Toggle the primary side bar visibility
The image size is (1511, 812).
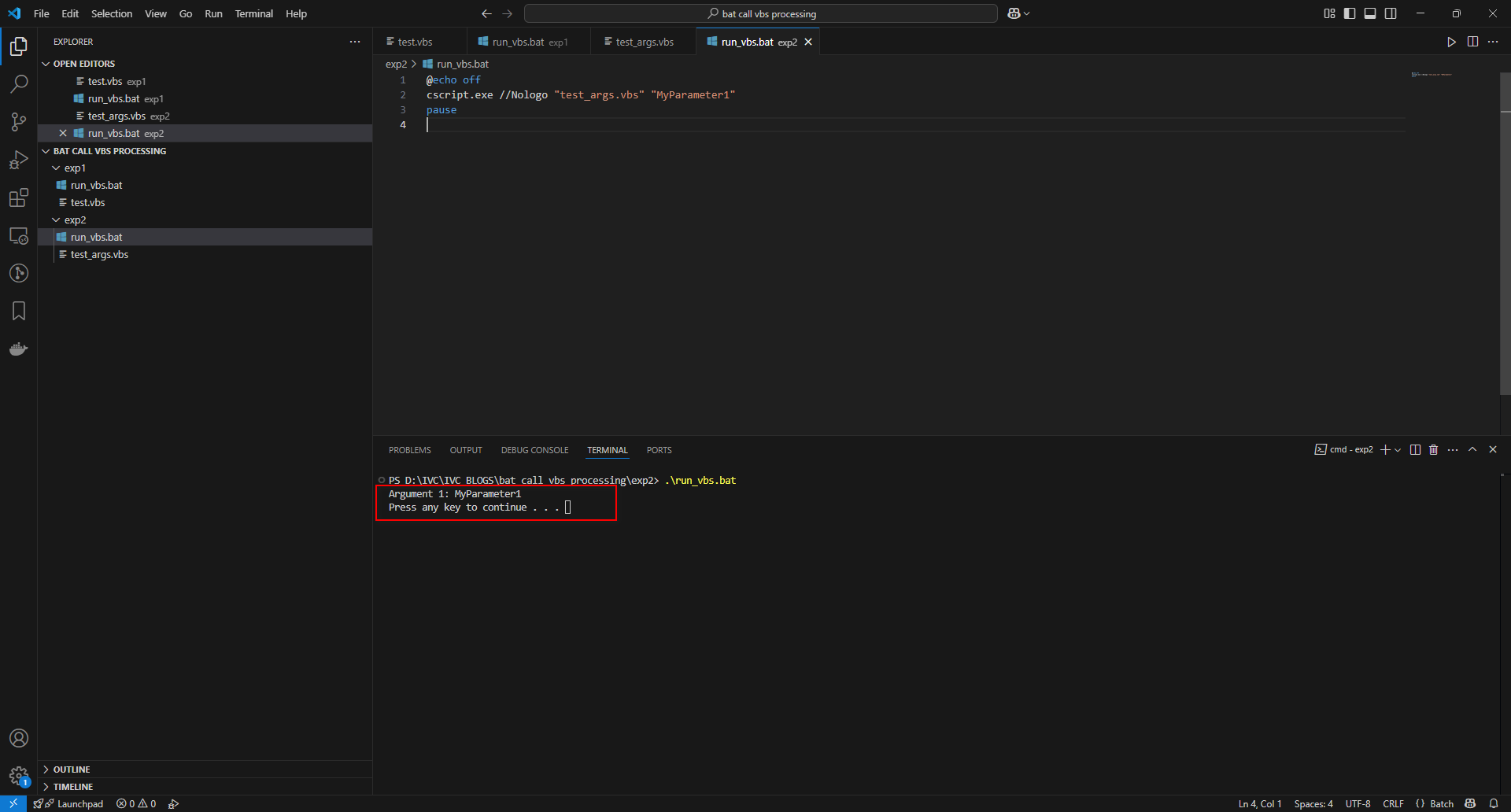click(x=1350, y=13)
